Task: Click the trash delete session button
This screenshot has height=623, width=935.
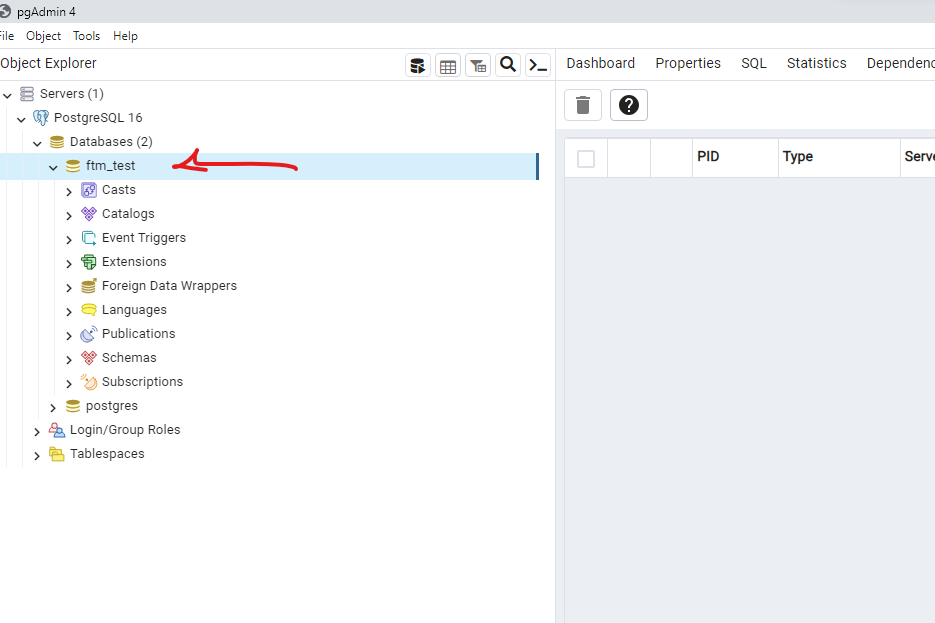Action: coord(583,105)
